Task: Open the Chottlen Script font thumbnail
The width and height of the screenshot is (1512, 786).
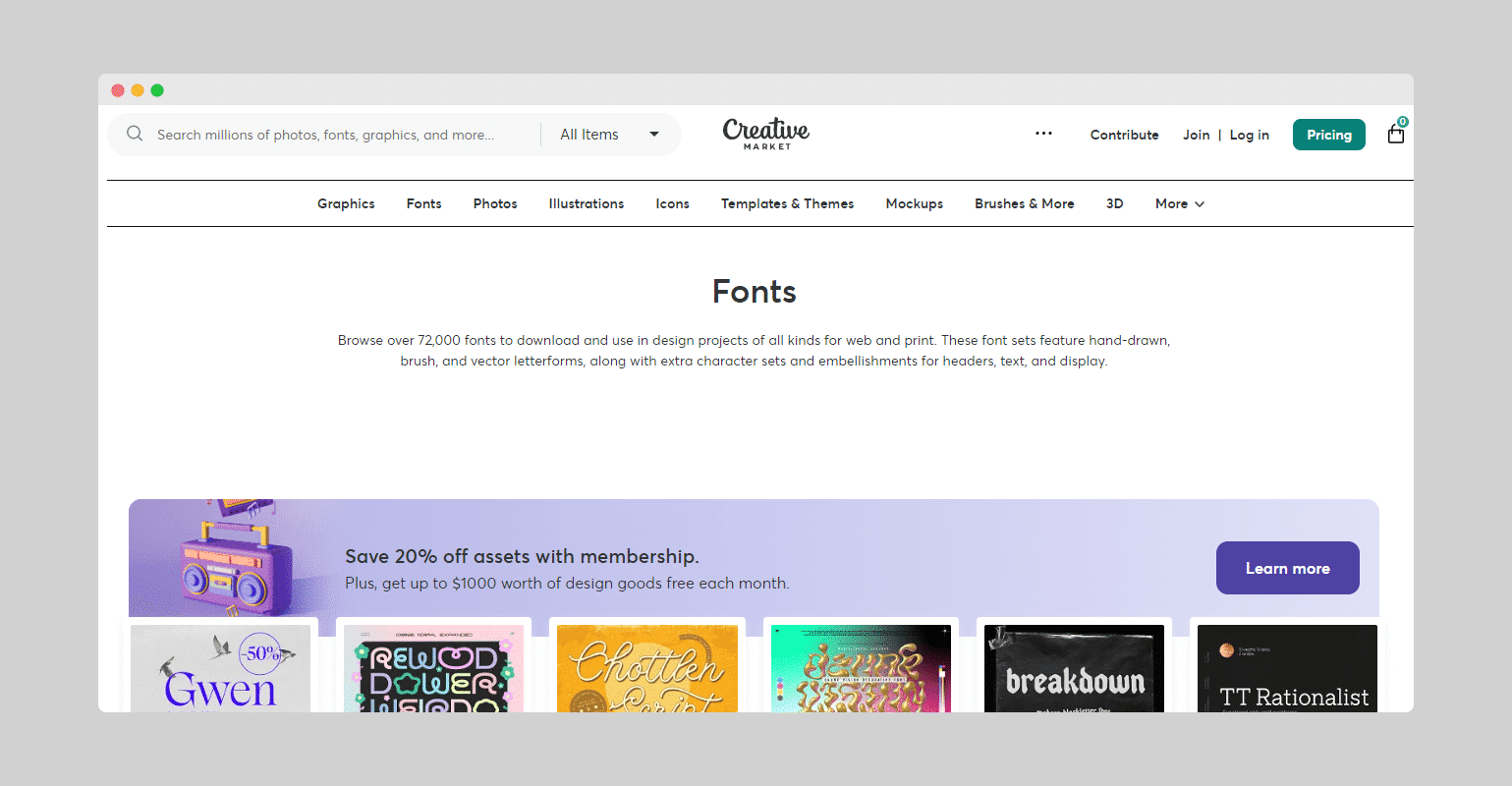Action: click(647, 668)
